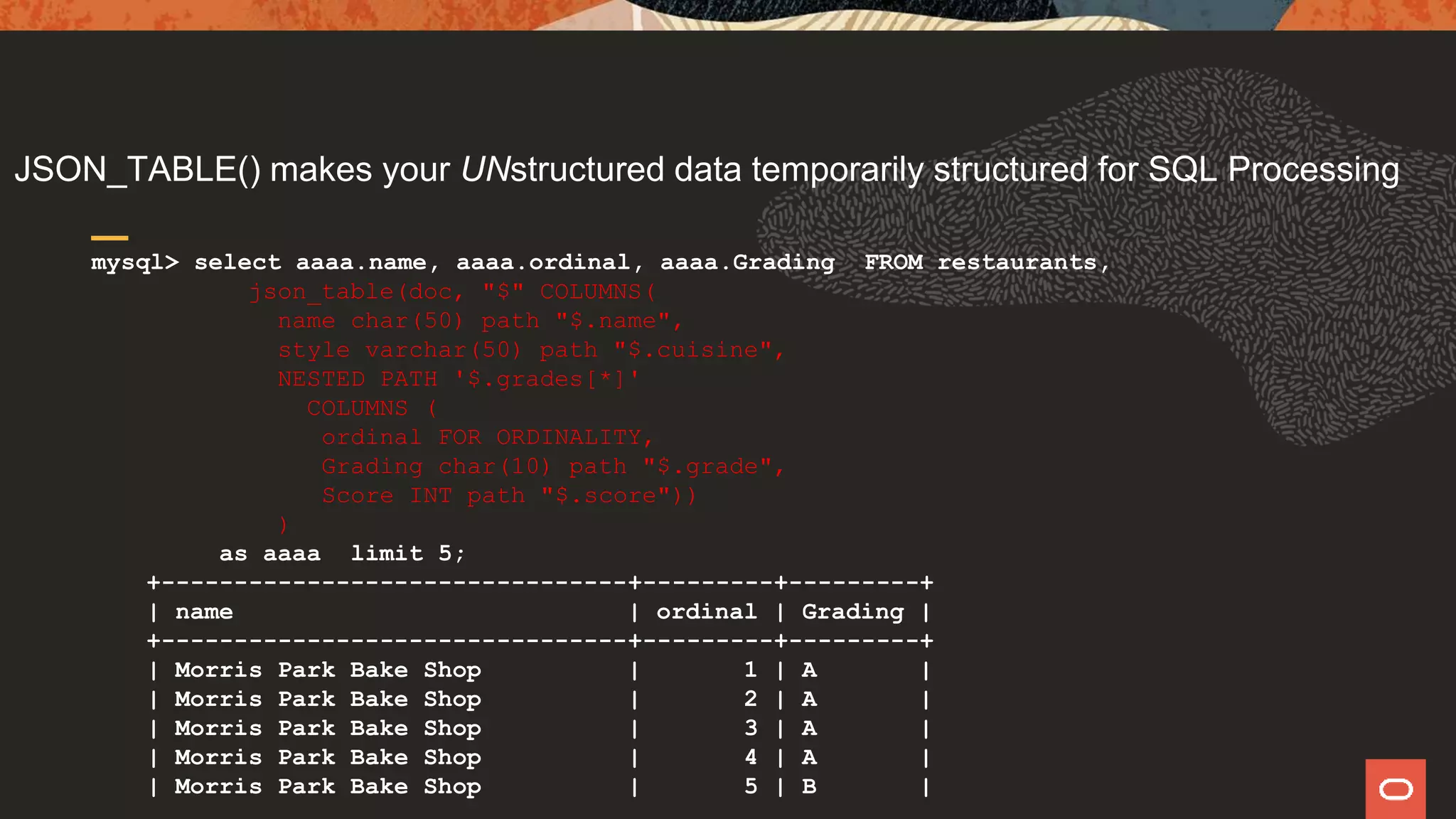Click the 'ordinal' column header
1456x819 pixels.
[x=707, y=611]
